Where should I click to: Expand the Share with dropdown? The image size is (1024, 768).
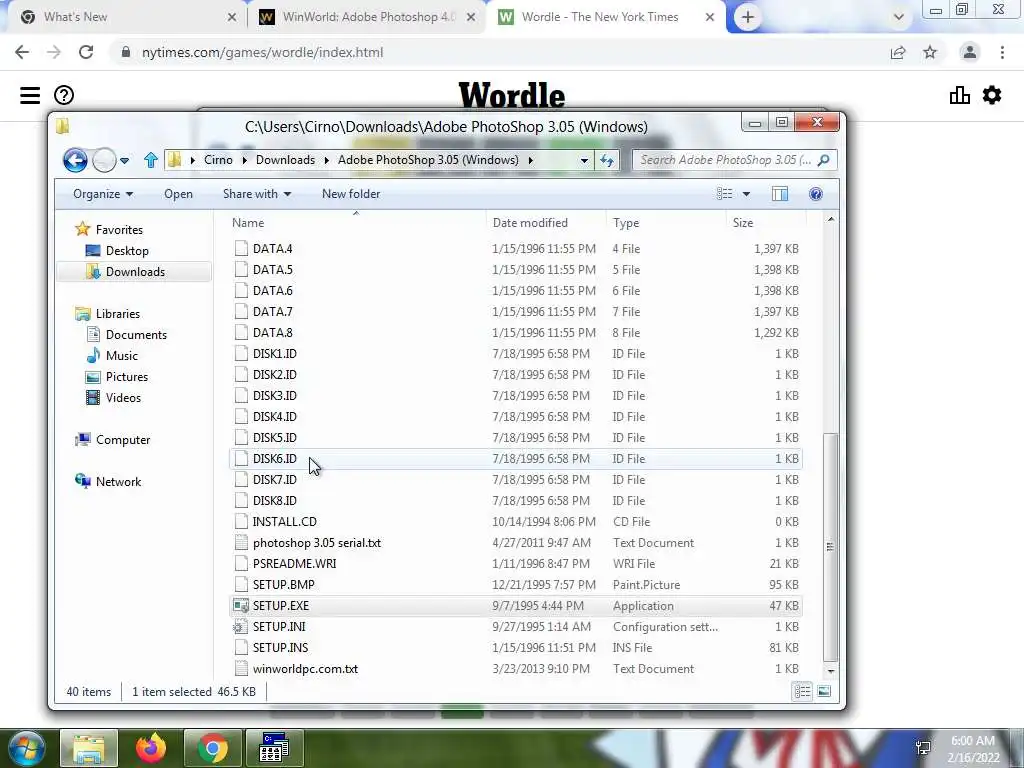coord(257,194)
